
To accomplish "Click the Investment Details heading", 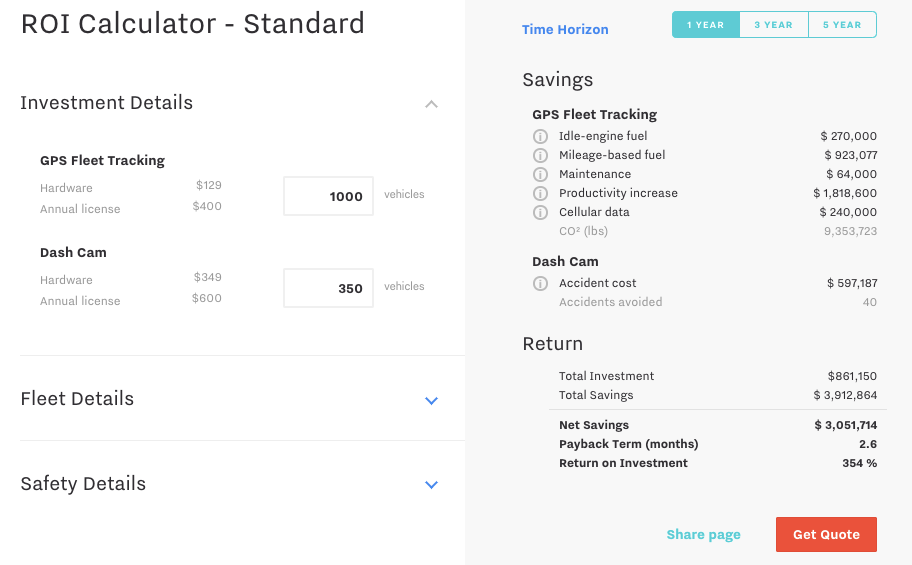I will (x=106, y=102).
